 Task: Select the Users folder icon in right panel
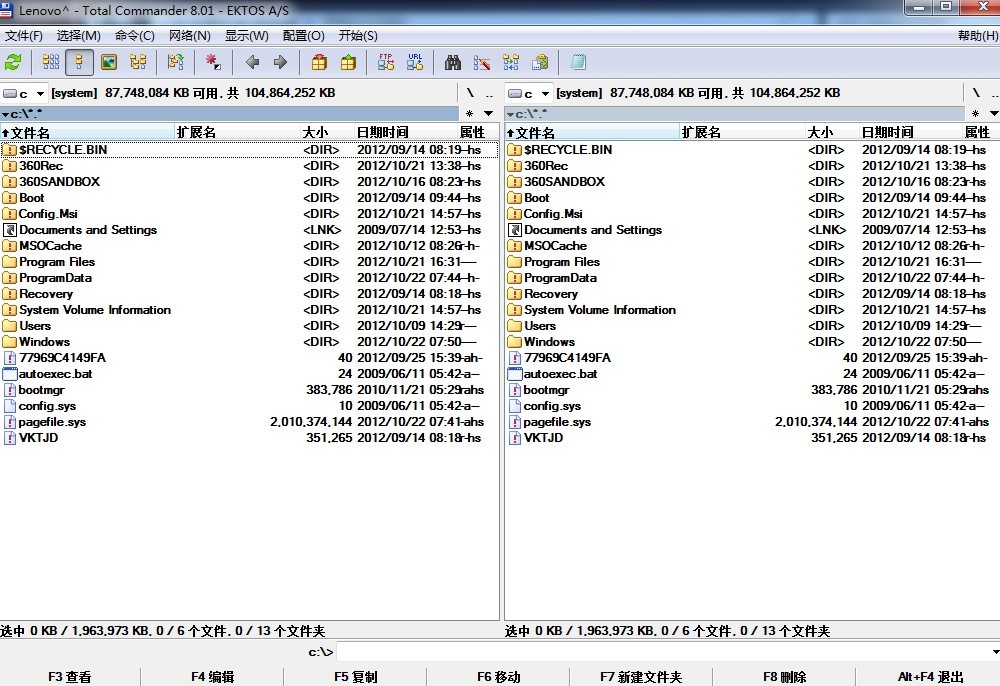[514, 326]
